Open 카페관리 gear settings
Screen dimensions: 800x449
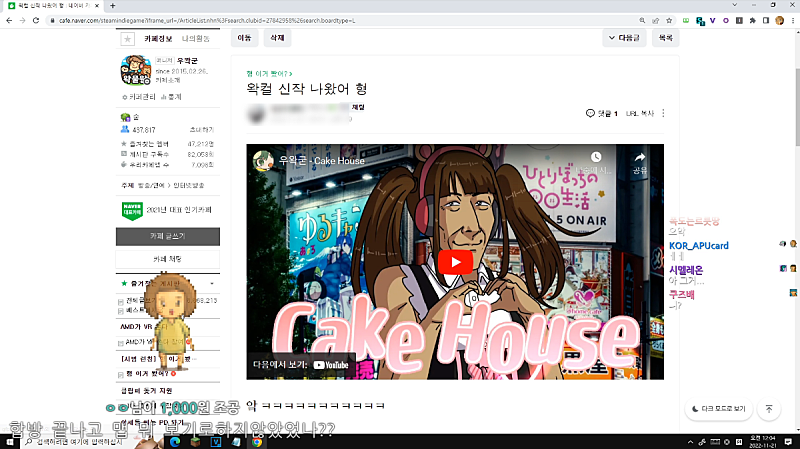[139, 97]
